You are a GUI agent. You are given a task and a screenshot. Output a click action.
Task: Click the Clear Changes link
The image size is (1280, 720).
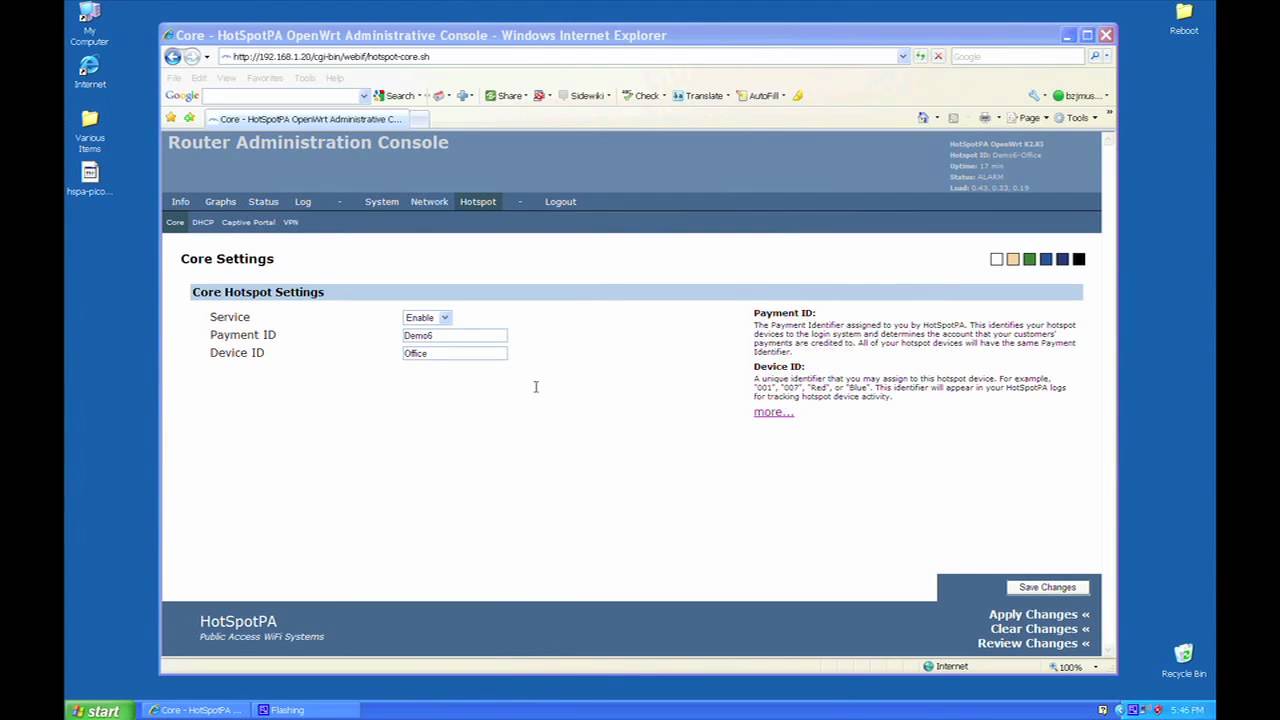click(1040, 629)
